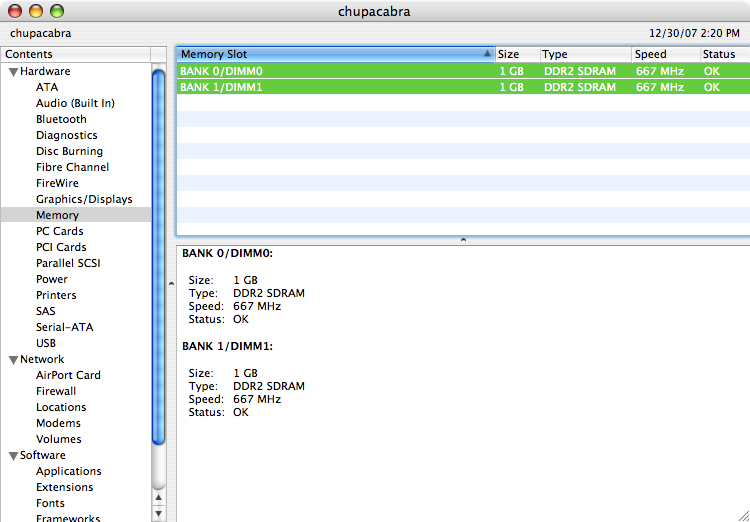Select PCI Cards entry
The width and height of the screenshot is (750, 522).
point(61,247)
